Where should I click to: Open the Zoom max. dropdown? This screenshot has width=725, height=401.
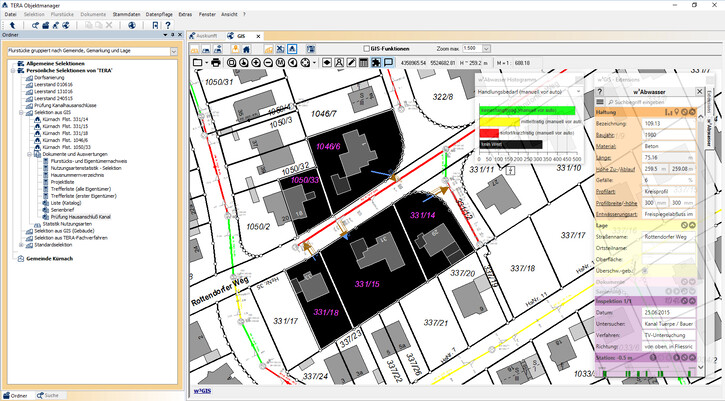tap(485, 48)
